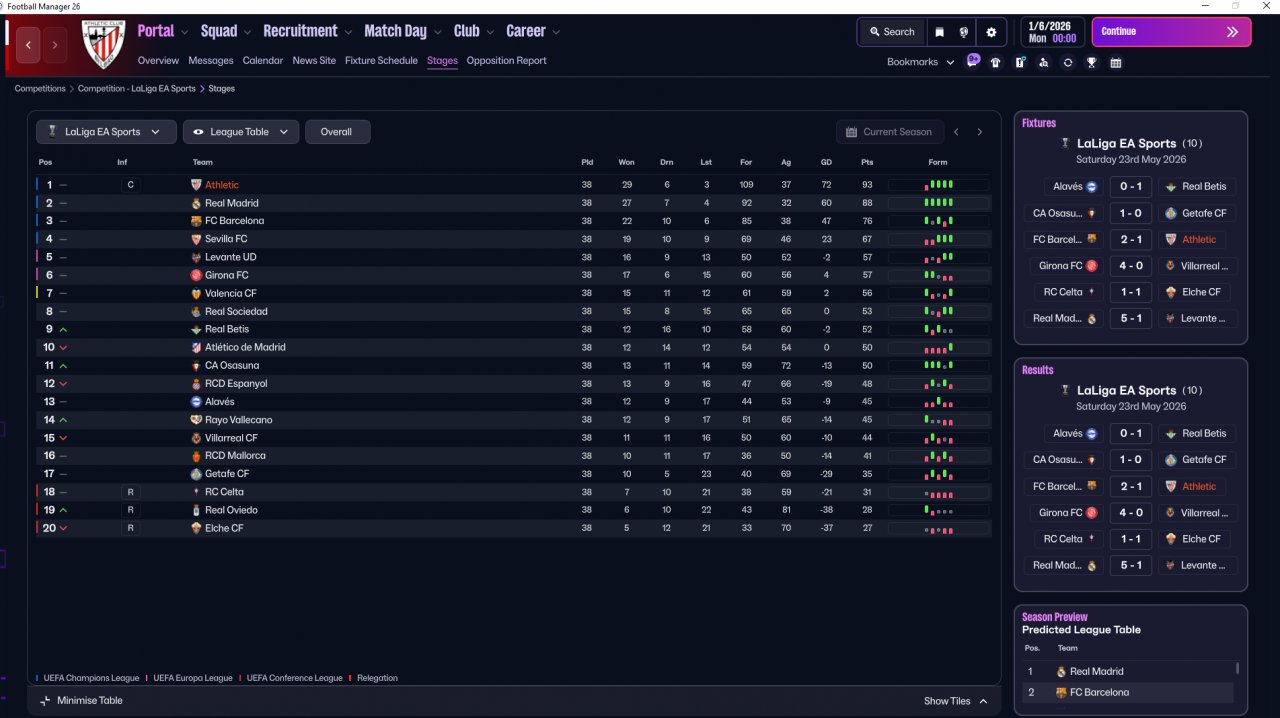Expand the Recruitment menu chevron
Image resolution: width=1280 pixels, height=718 pixels.
[348, 32]
